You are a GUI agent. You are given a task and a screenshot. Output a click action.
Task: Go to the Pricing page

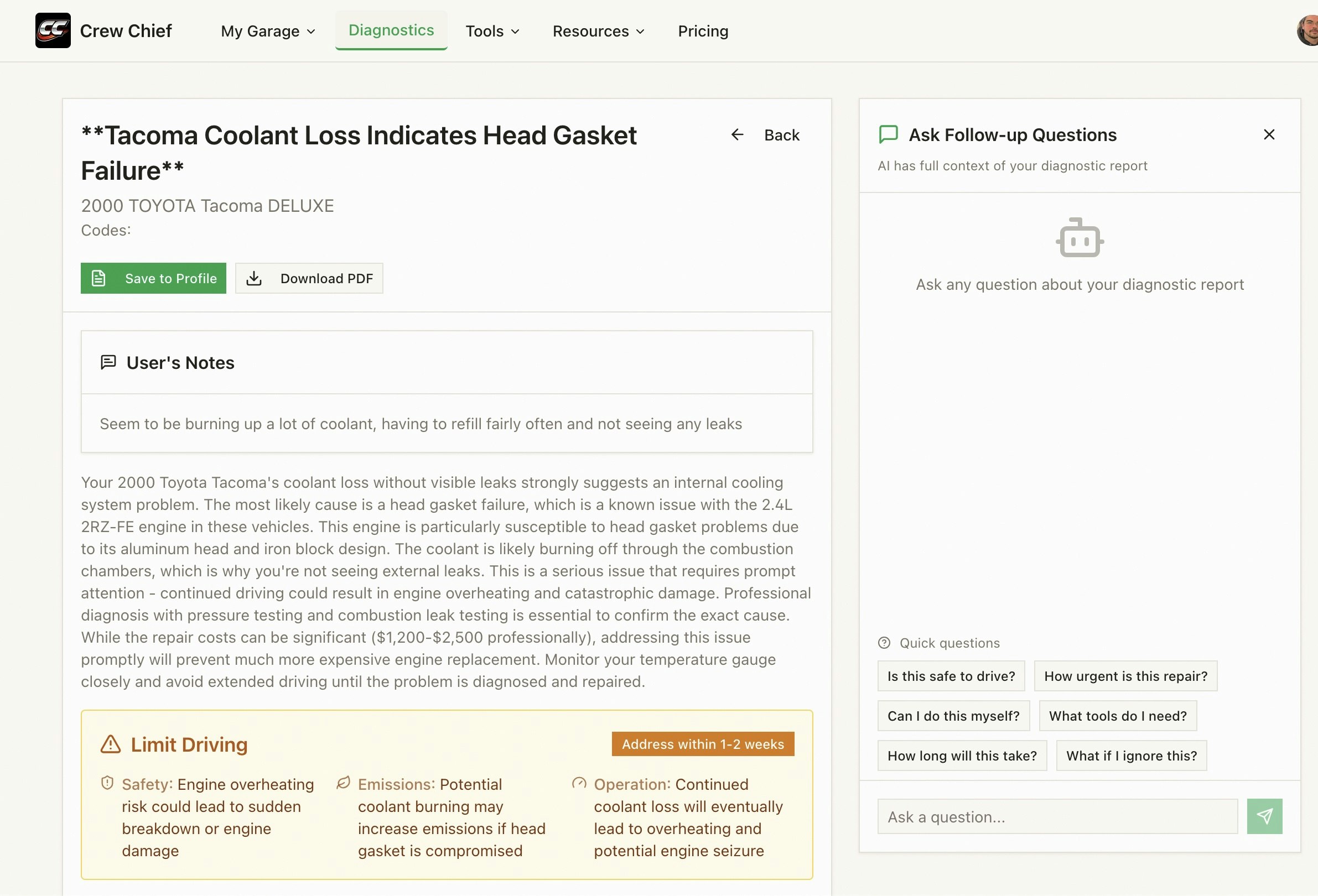click(703, 31)
